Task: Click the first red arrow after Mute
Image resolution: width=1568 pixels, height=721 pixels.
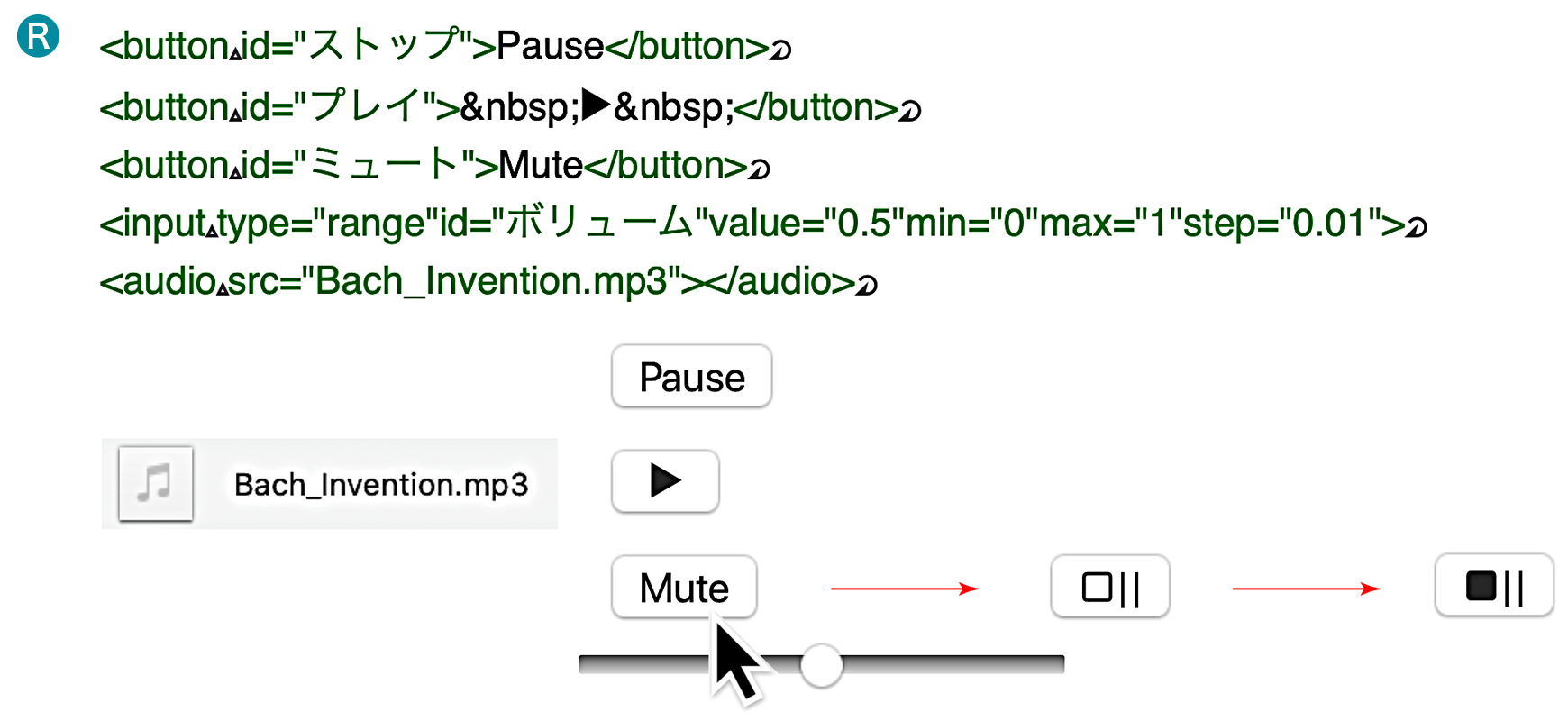Action: point(905,589)
